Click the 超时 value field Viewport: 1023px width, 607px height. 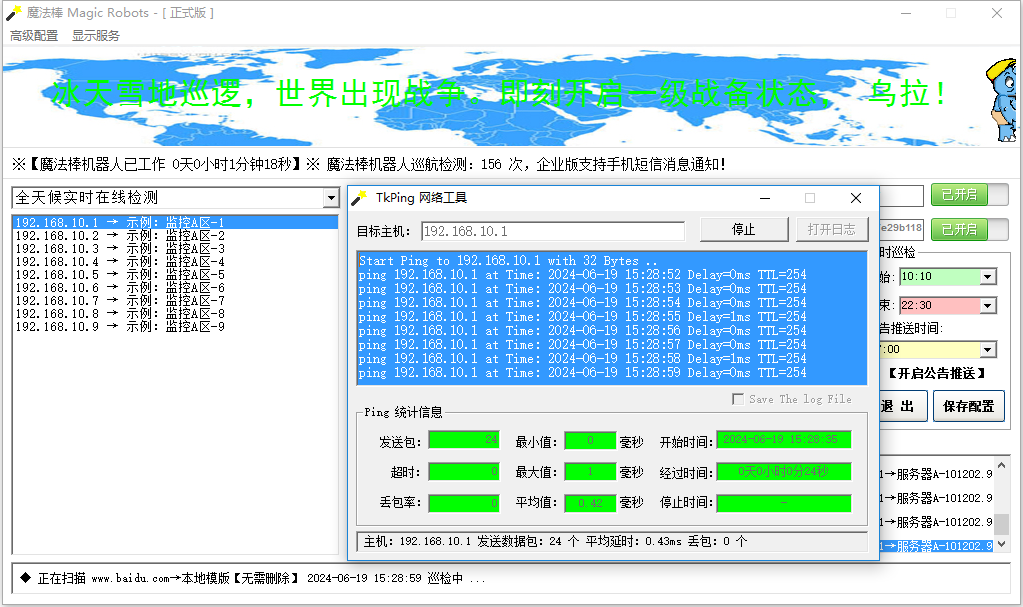[464, 471]
